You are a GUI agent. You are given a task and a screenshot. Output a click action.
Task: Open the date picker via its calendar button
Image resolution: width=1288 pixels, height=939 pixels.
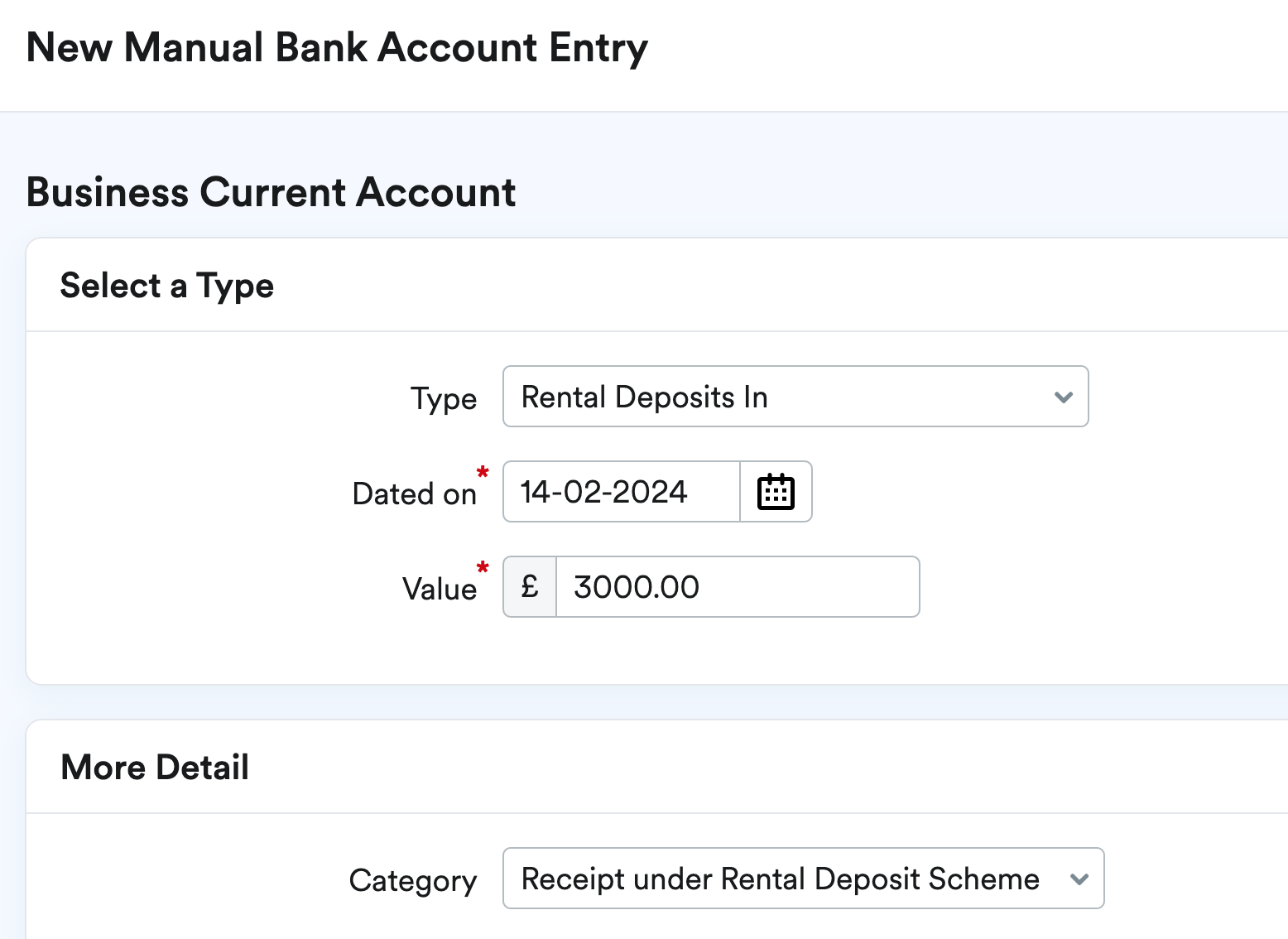(x=775, y=491)
